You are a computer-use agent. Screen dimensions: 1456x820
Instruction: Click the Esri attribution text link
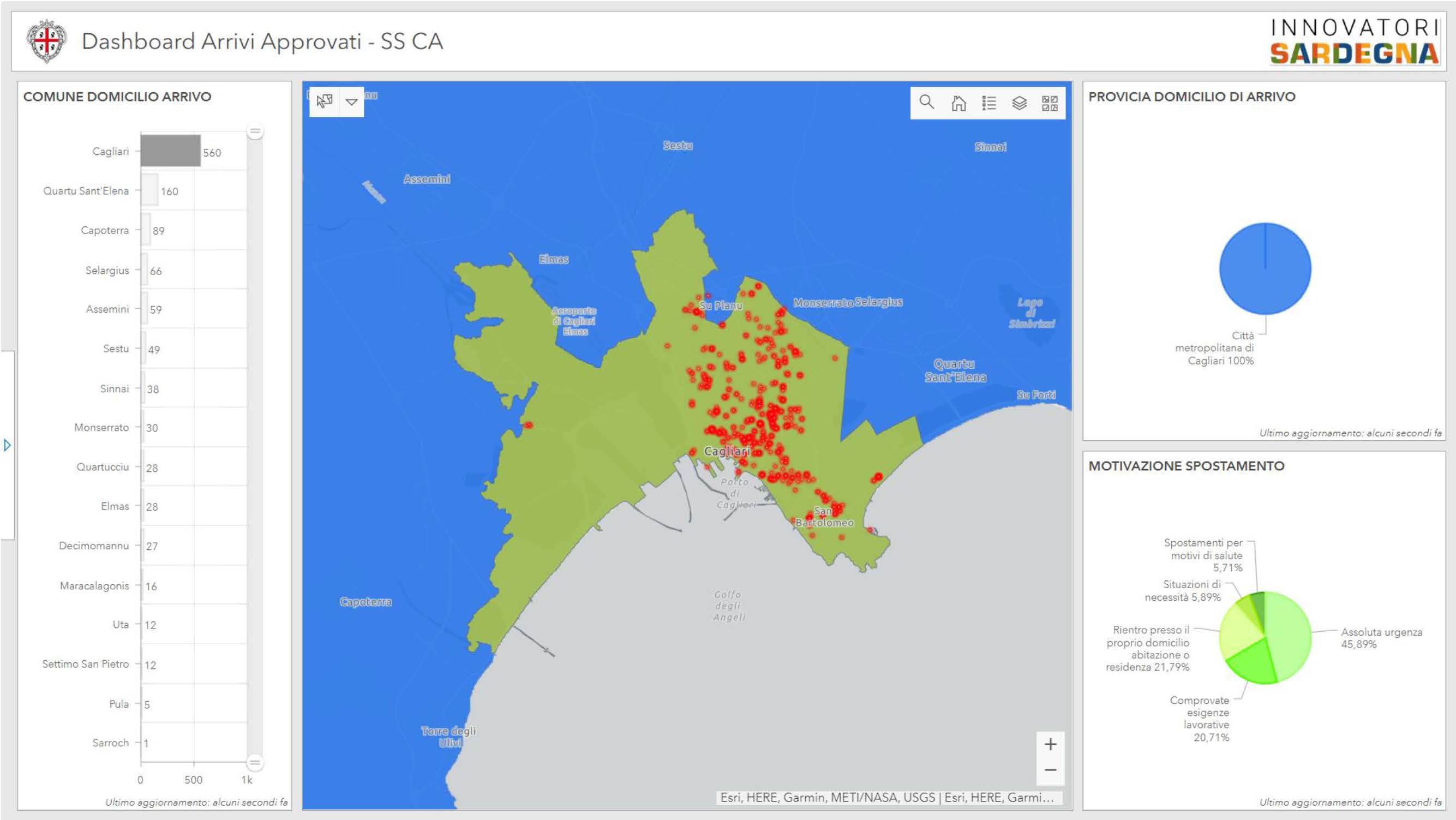pos(886,798)
